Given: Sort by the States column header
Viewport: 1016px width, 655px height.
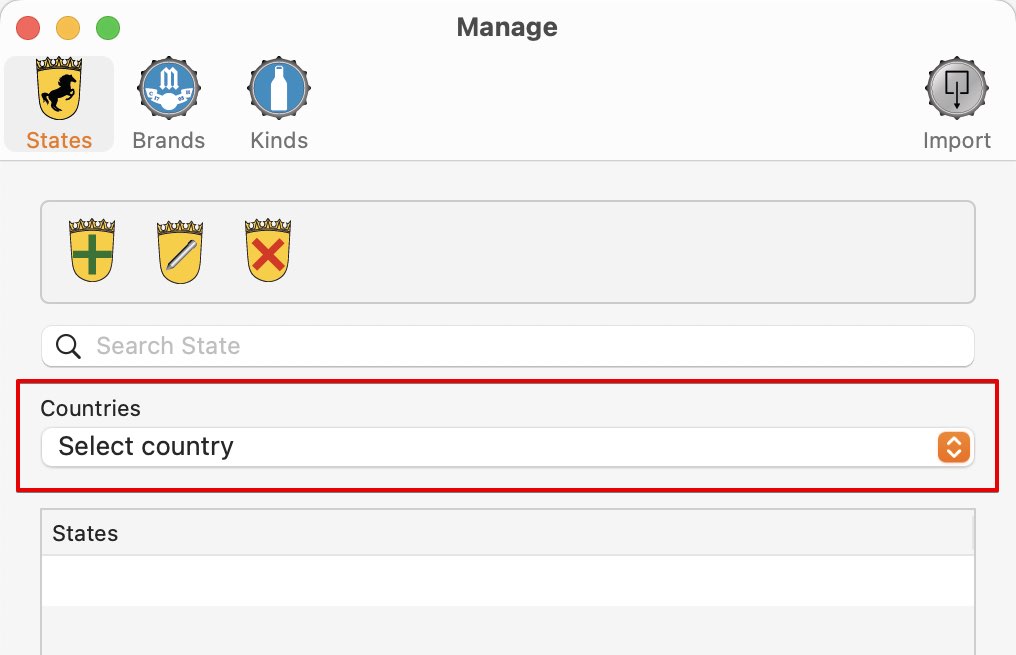Looking at the screenshot, I should (x=508, y=533).
